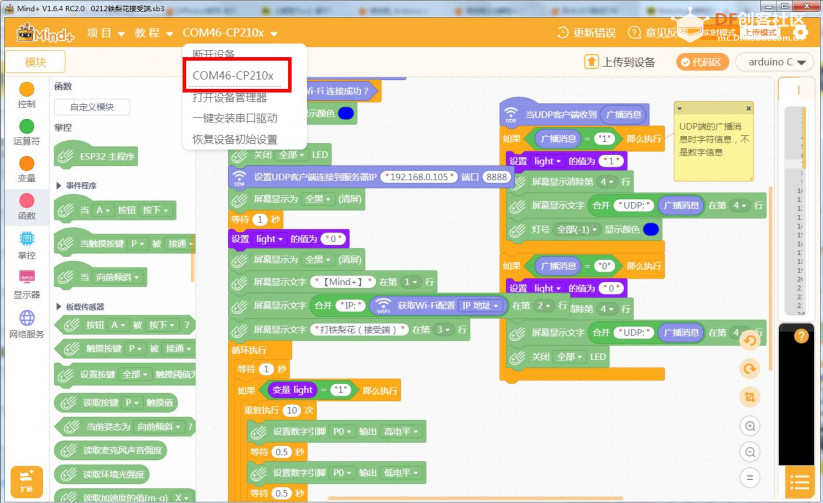Click the 读取环境光强度 block
The width and height of the screenshot is (823, 503).
[x=102, y=475]
